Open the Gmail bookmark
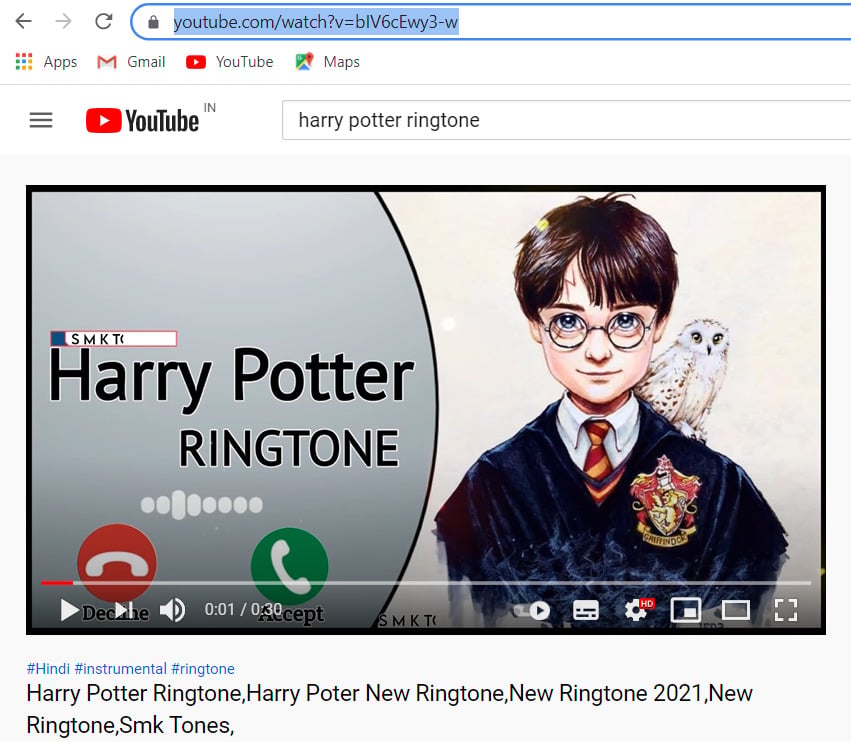Viewport: 851px width, 742px height. tap(131, 62)
